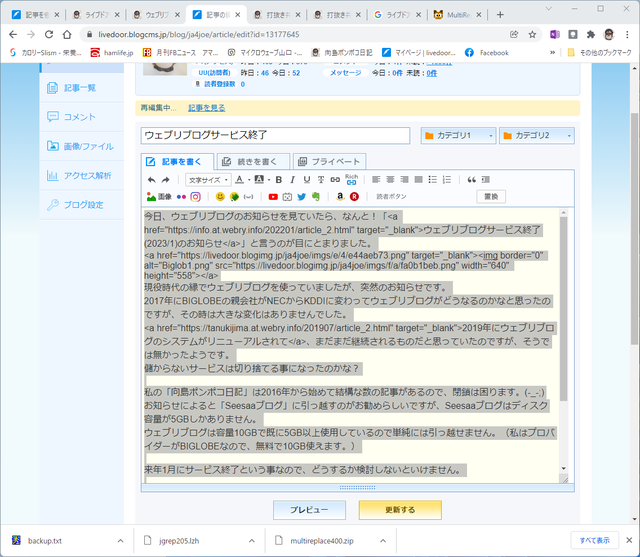Image resolution: width=640 pixels, height=557 pixels.
Task: Insert a numbered list
Action: click(447, 180)
